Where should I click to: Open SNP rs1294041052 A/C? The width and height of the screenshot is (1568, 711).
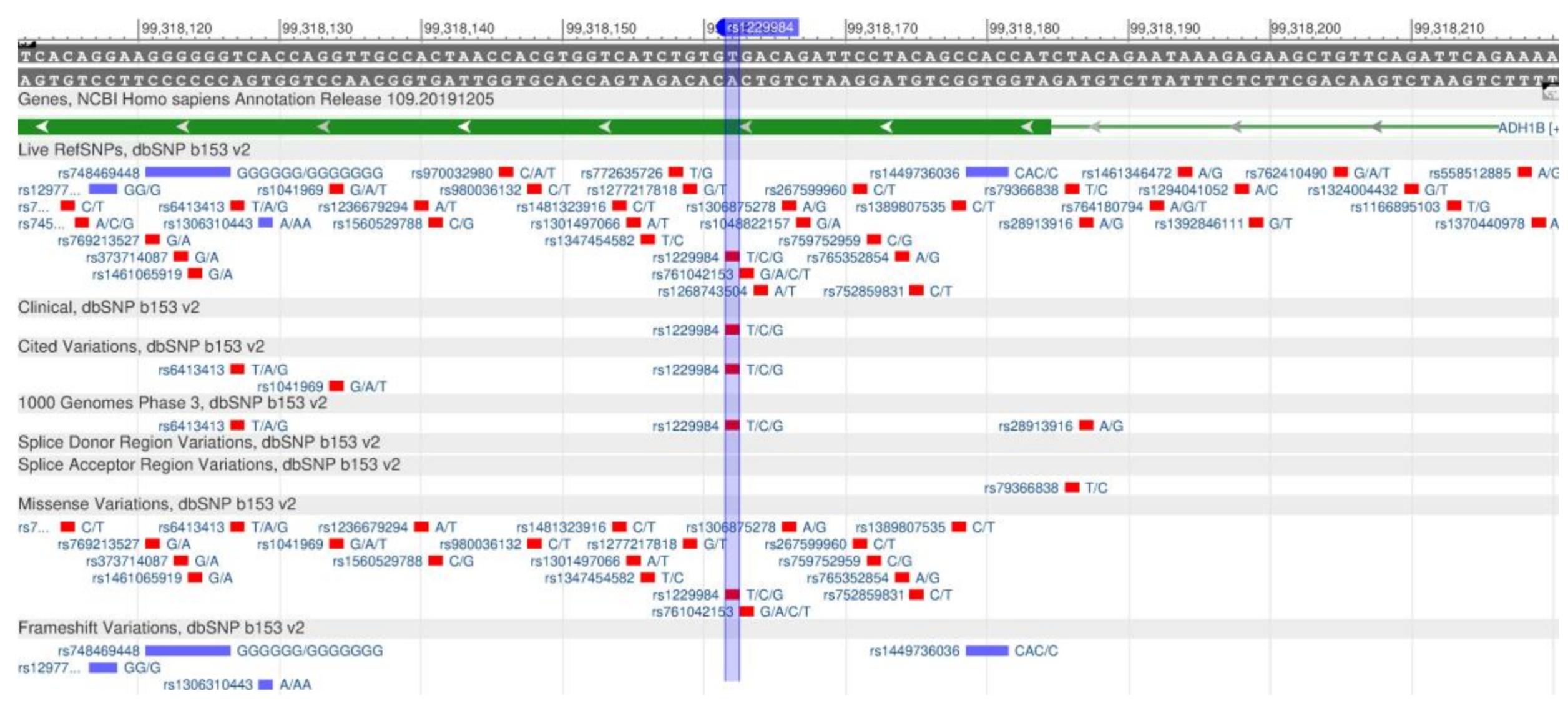click(x=1208, y=190)
